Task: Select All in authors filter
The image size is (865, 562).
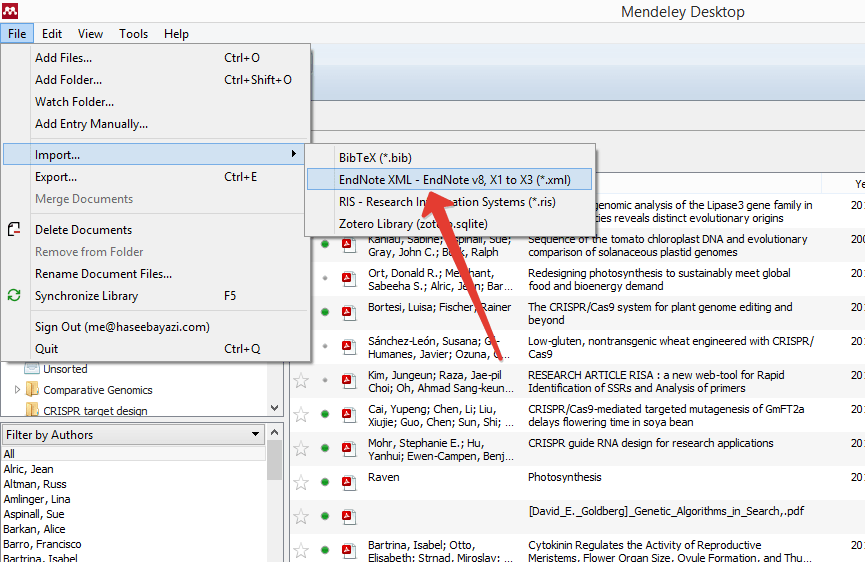Action: click(x=134, y=454)
